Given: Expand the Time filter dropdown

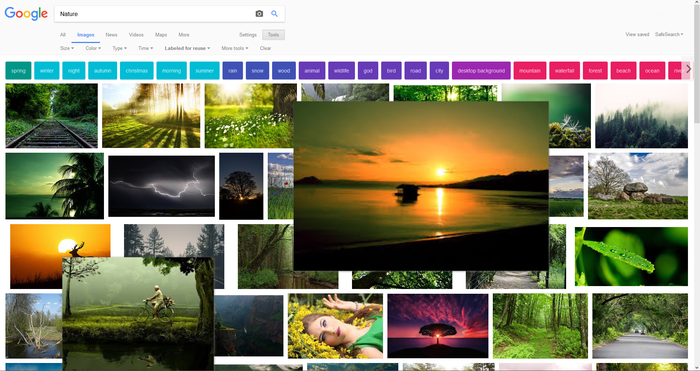Looking at the screenshot, I should point(146,48).
